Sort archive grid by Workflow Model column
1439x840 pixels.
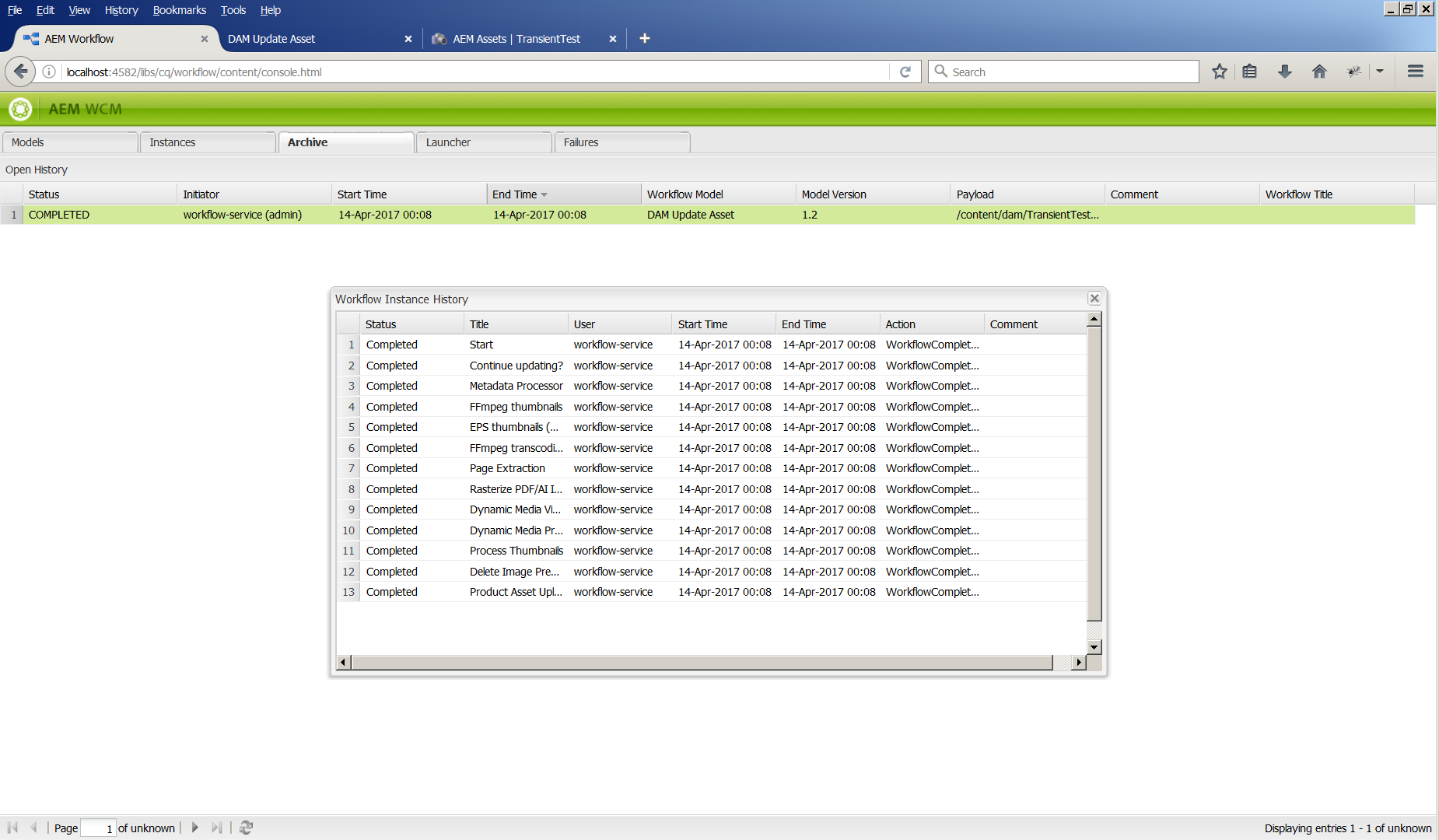pos(718,194)
